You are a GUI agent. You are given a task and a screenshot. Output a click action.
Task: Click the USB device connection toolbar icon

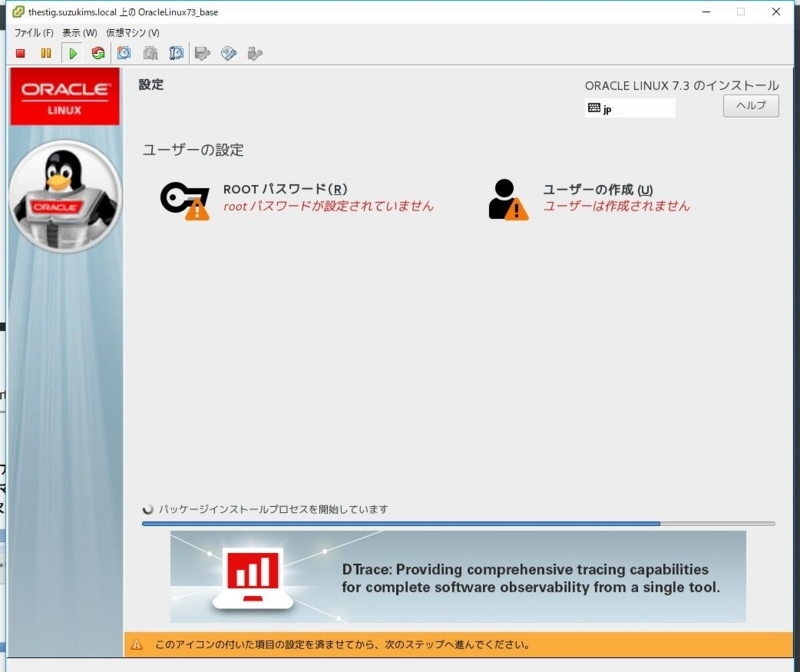(255, 53)
